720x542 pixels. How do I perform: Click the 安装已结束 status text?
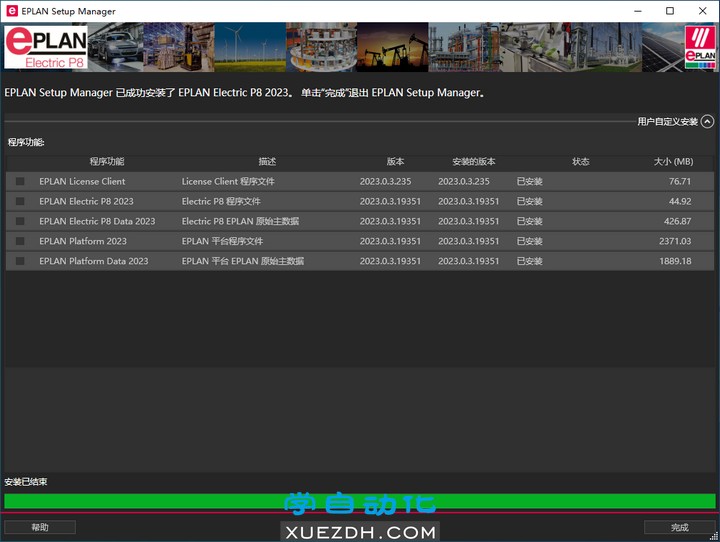click(26, 482)
